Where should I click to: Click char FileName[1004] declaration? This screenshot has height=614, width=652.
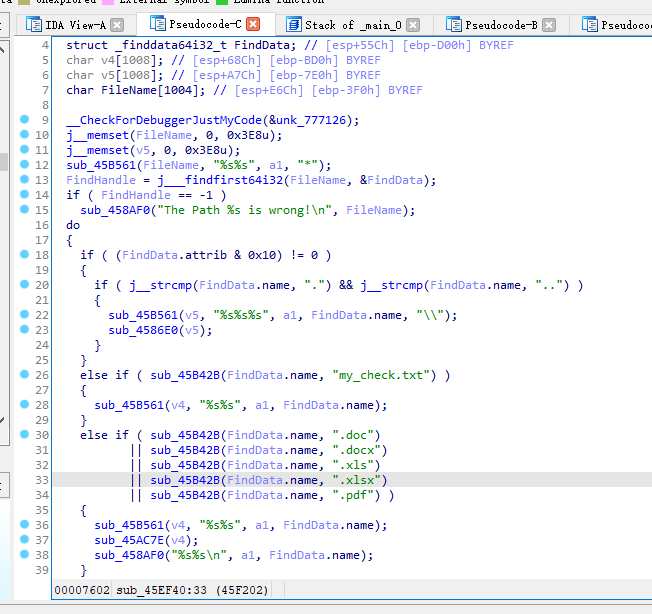[x=136, y=90]
